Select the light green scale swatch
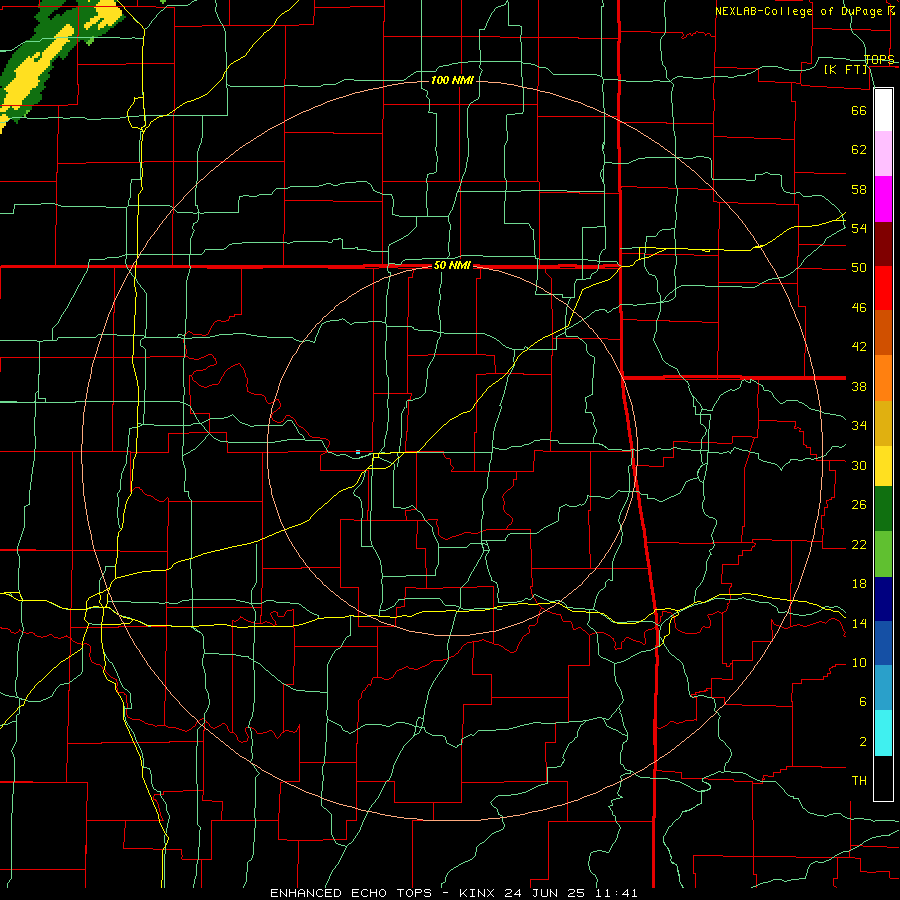 [883, 554]
